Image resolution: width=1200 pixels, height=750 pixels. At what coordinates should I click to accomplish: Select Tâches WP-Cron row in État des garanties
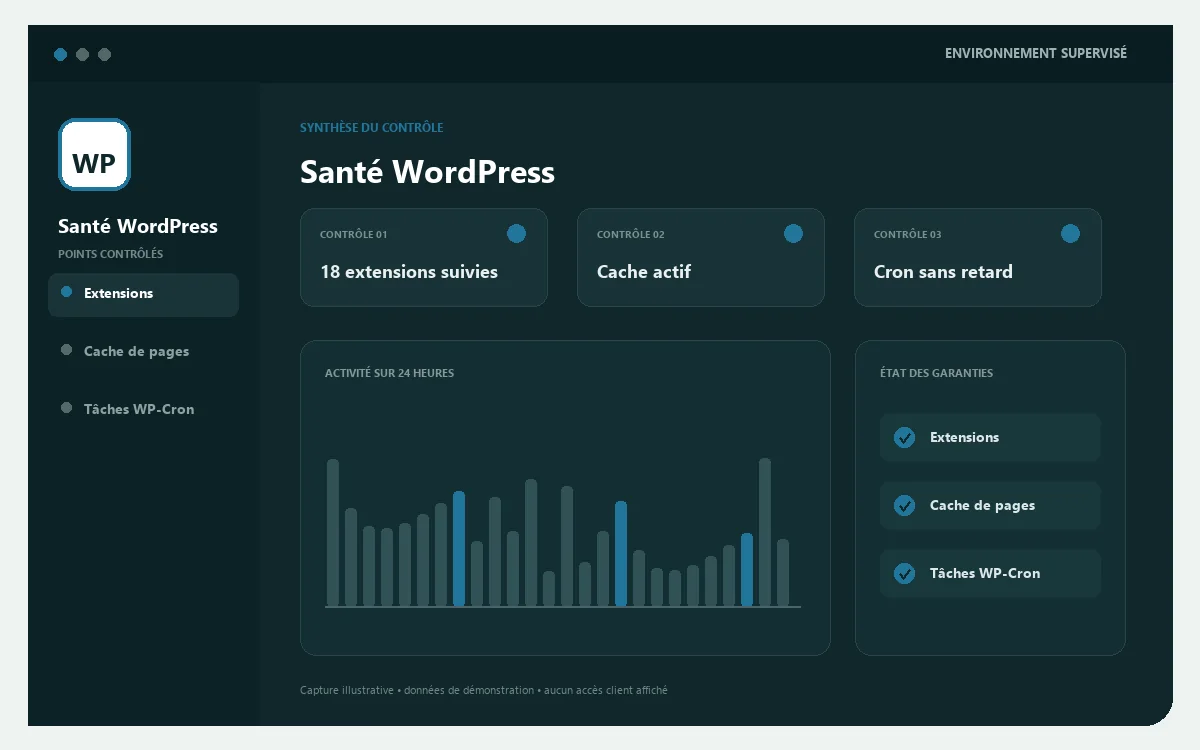click(990, 574)
